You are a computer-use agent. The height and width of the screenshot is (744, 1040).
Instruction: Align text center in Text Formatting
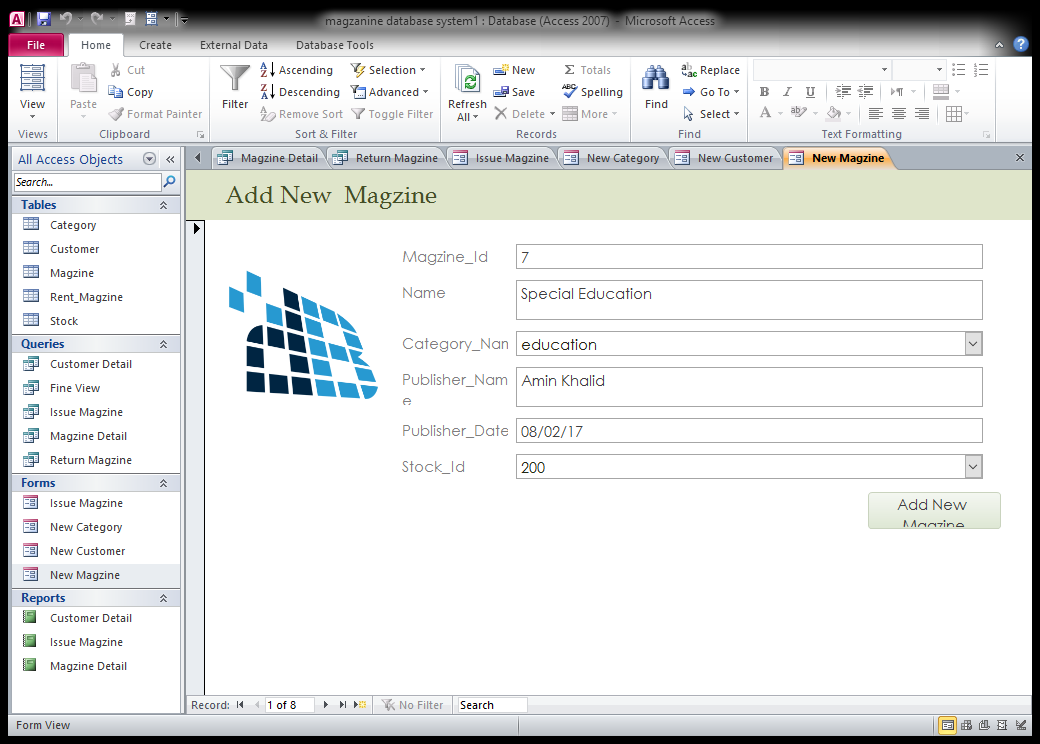[x=899, y=114]
